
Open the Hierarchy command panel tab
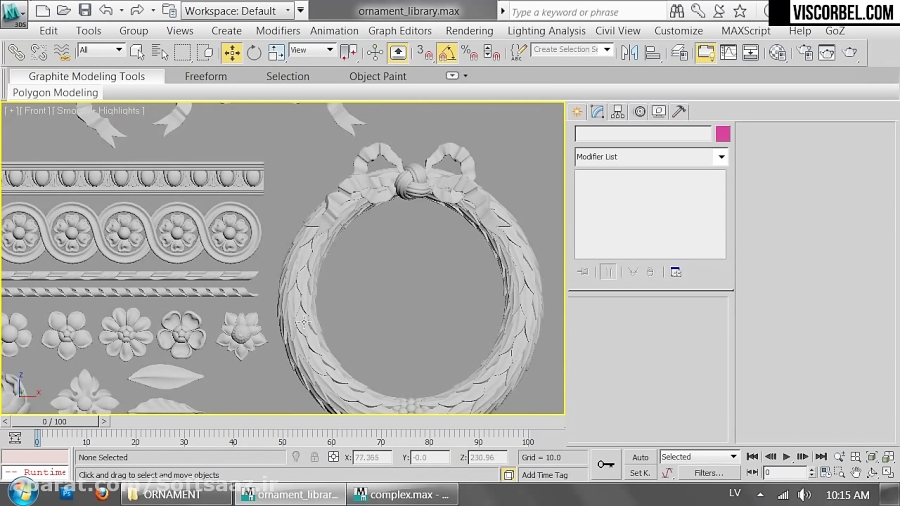pyautogui.click(x=618, y=112)
